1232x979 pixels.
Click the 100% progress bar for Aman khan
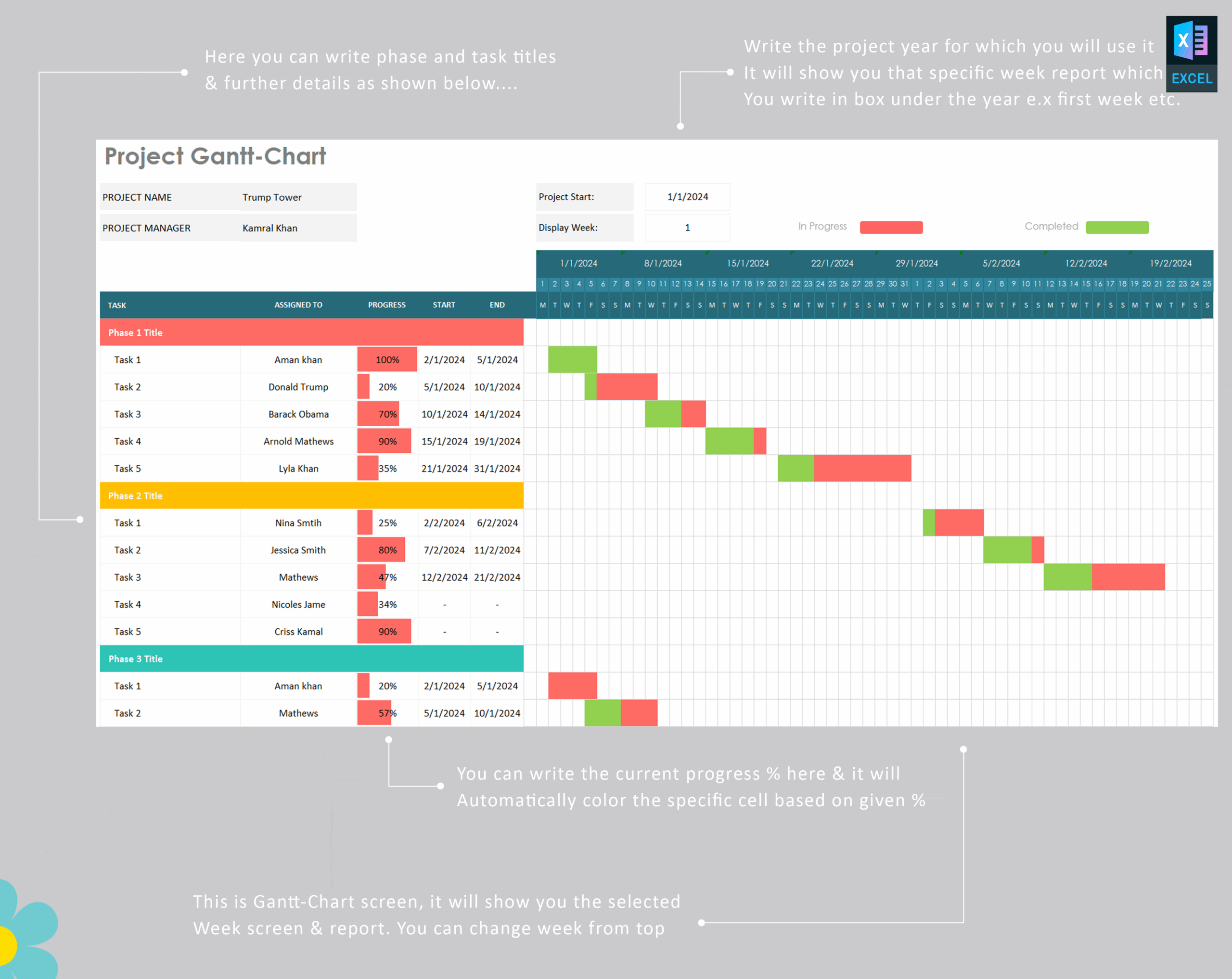click(387, 360)
